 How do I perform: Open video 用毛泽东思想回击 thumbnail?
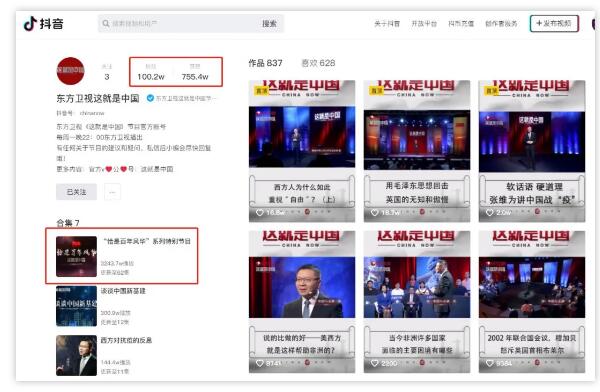(x=417, y=151)
